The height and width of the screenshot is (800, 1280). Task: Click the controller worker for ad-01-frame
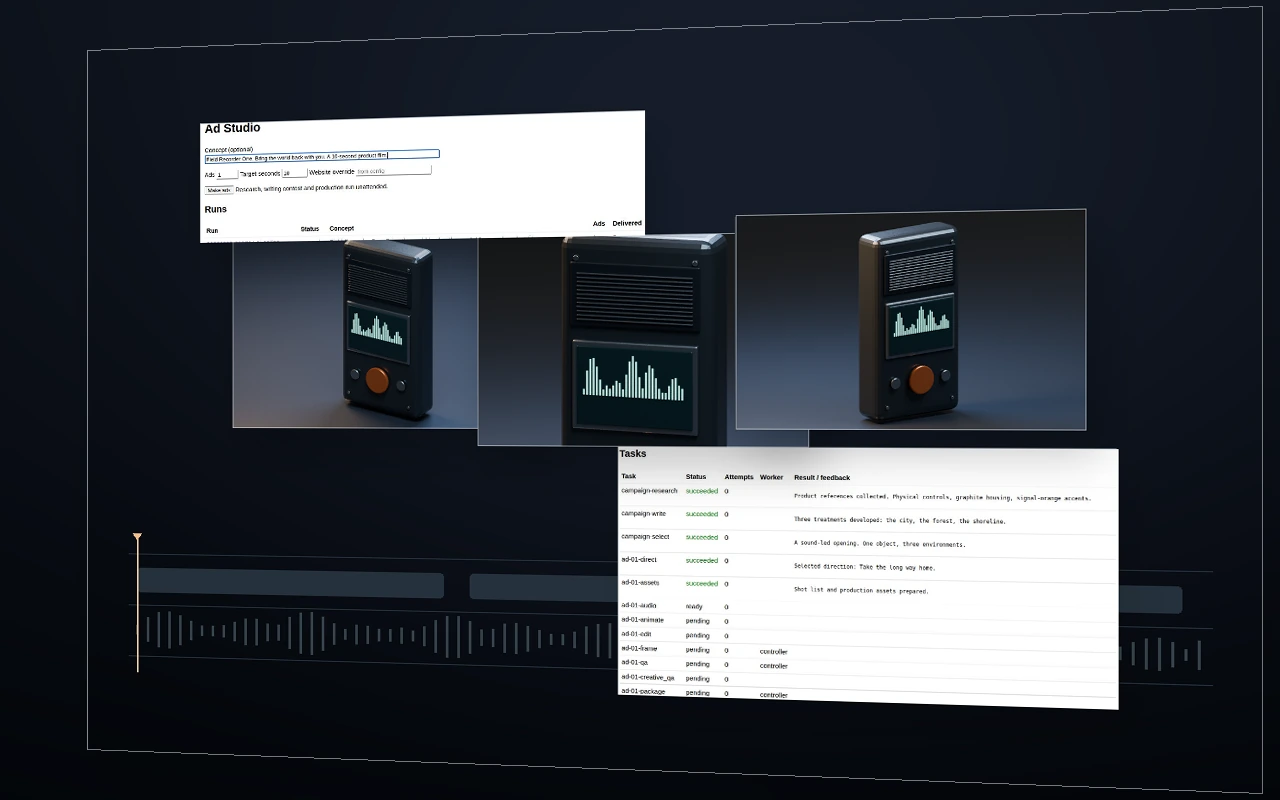tap(774, 652)
